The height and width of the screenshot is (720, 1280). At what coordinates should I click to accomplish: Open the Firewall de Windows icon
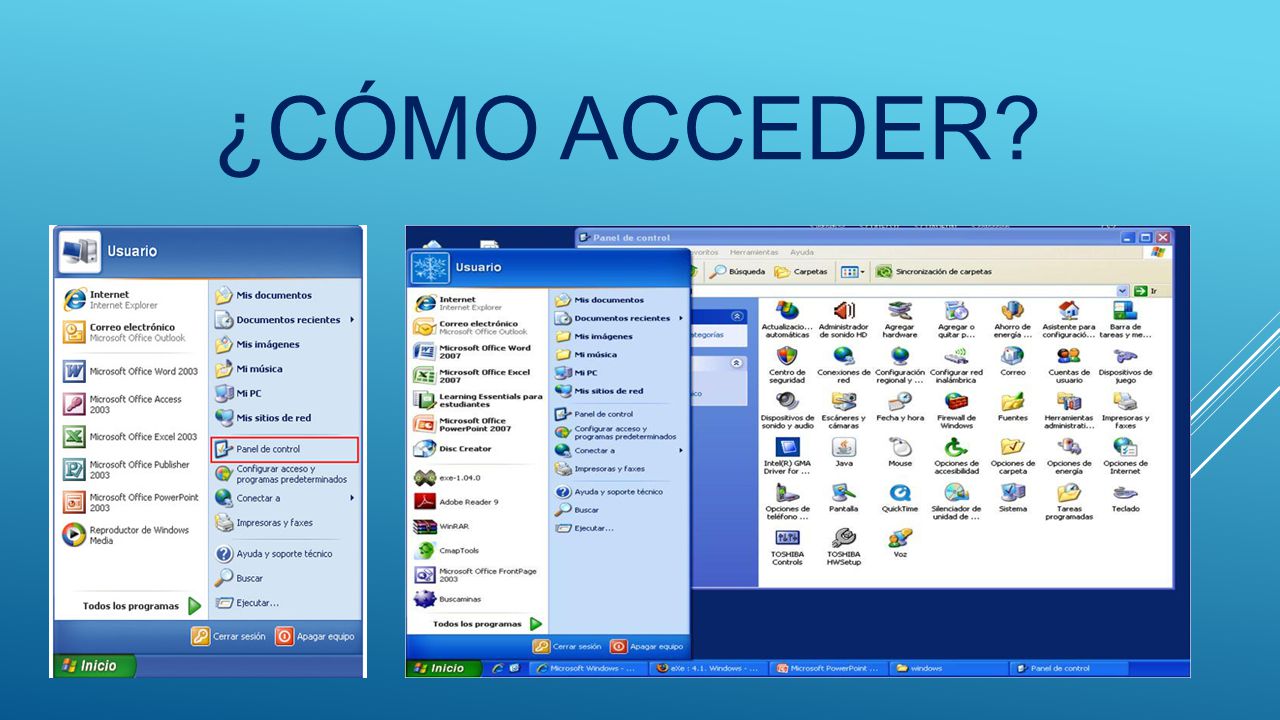(956, 410)
